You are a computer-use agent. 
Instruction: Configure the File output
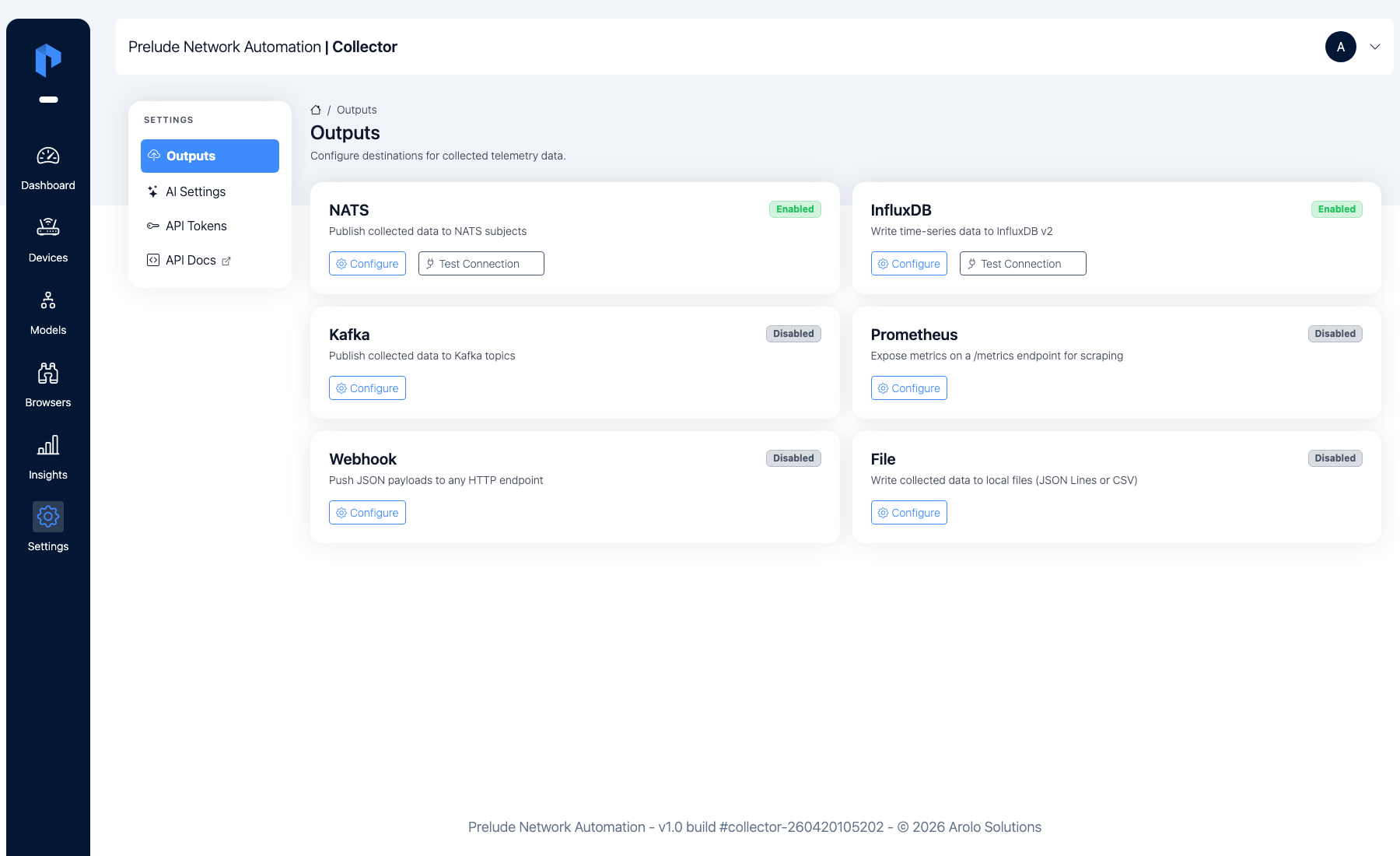tap(909, 513)
